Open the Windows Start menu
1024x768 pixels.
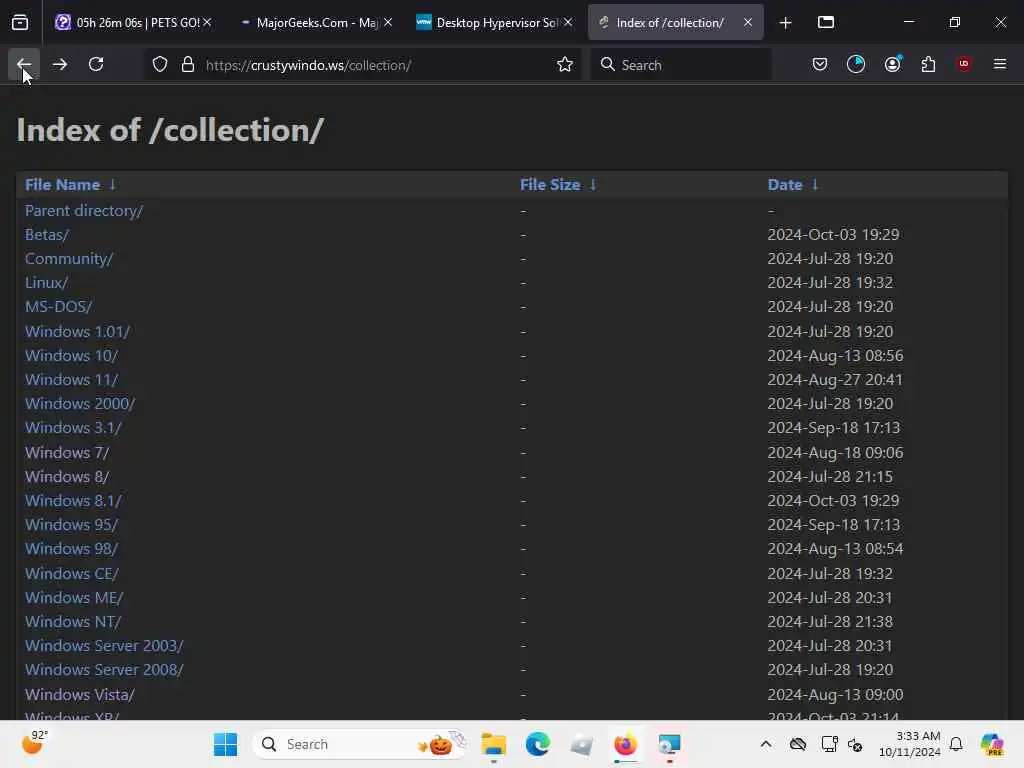point(225,744)
